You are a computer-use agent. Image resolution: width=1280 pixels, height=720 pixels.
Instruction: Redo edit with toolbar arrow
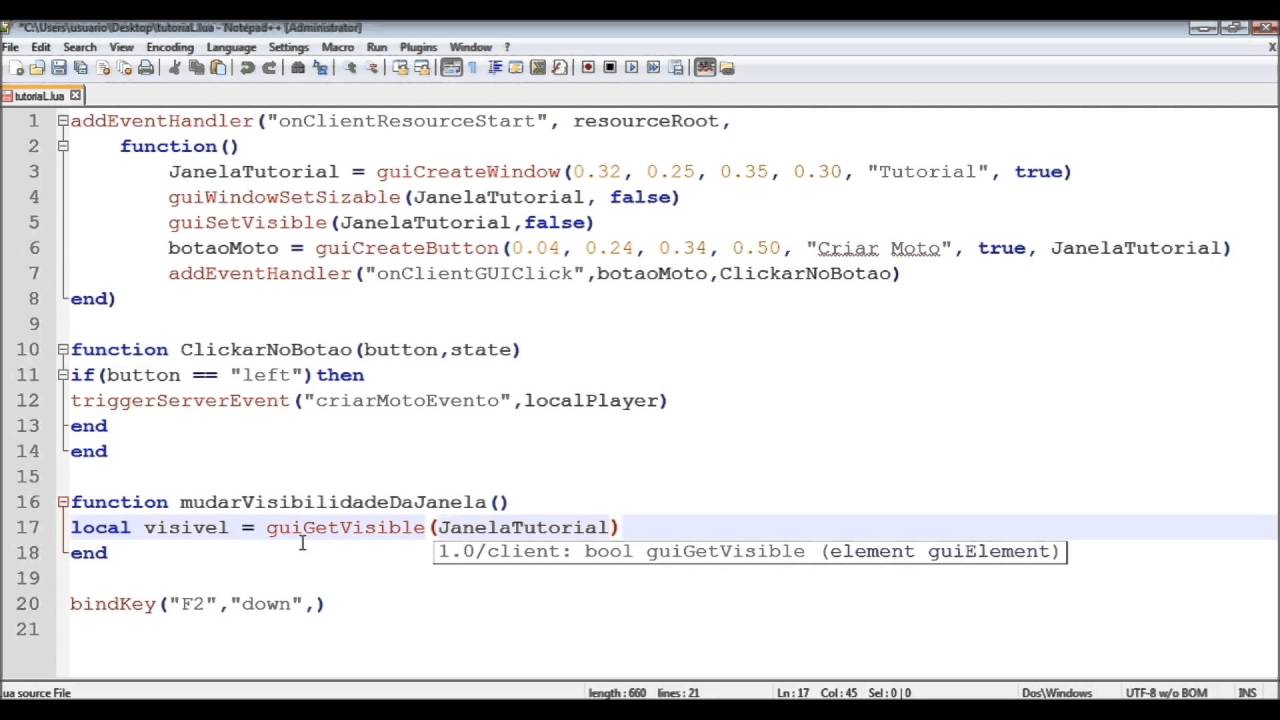269,68
